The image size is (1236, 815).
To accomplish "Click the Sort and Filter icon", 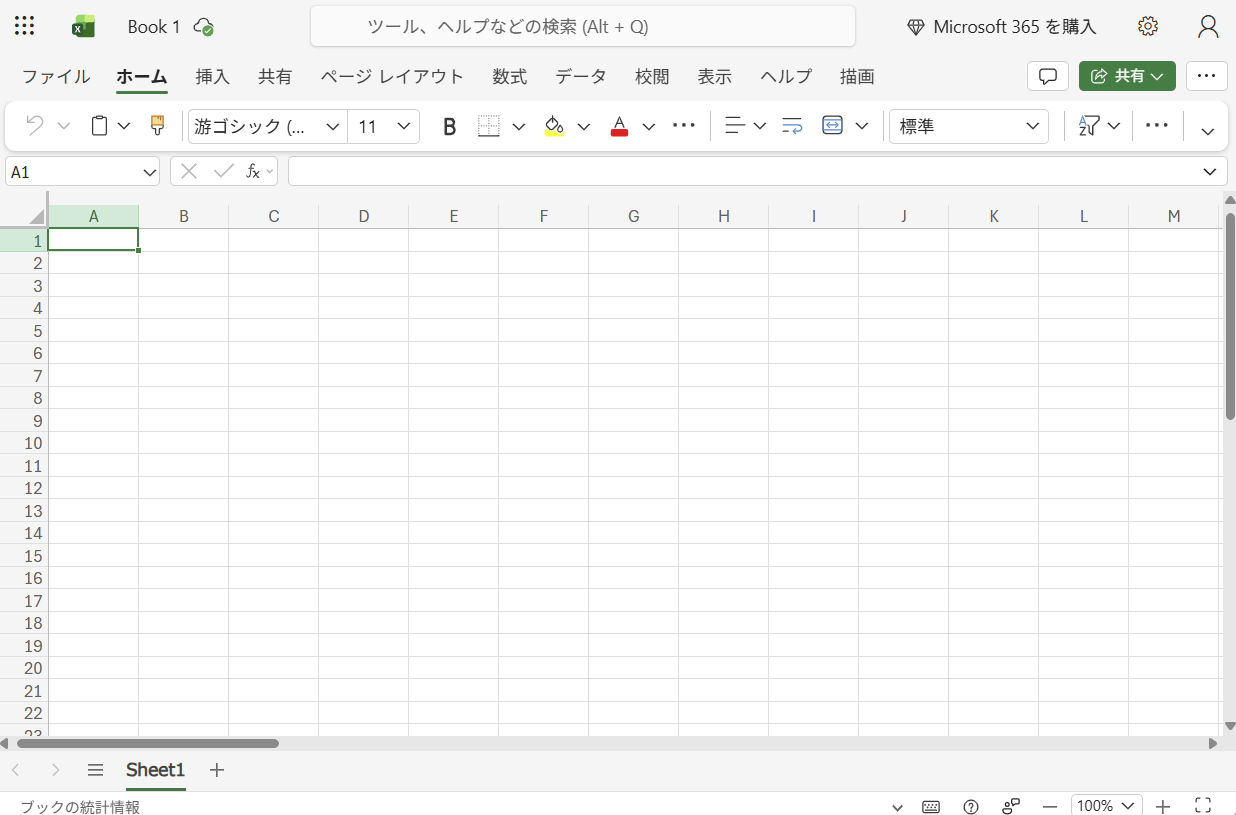I will (x=1088, y=126).
